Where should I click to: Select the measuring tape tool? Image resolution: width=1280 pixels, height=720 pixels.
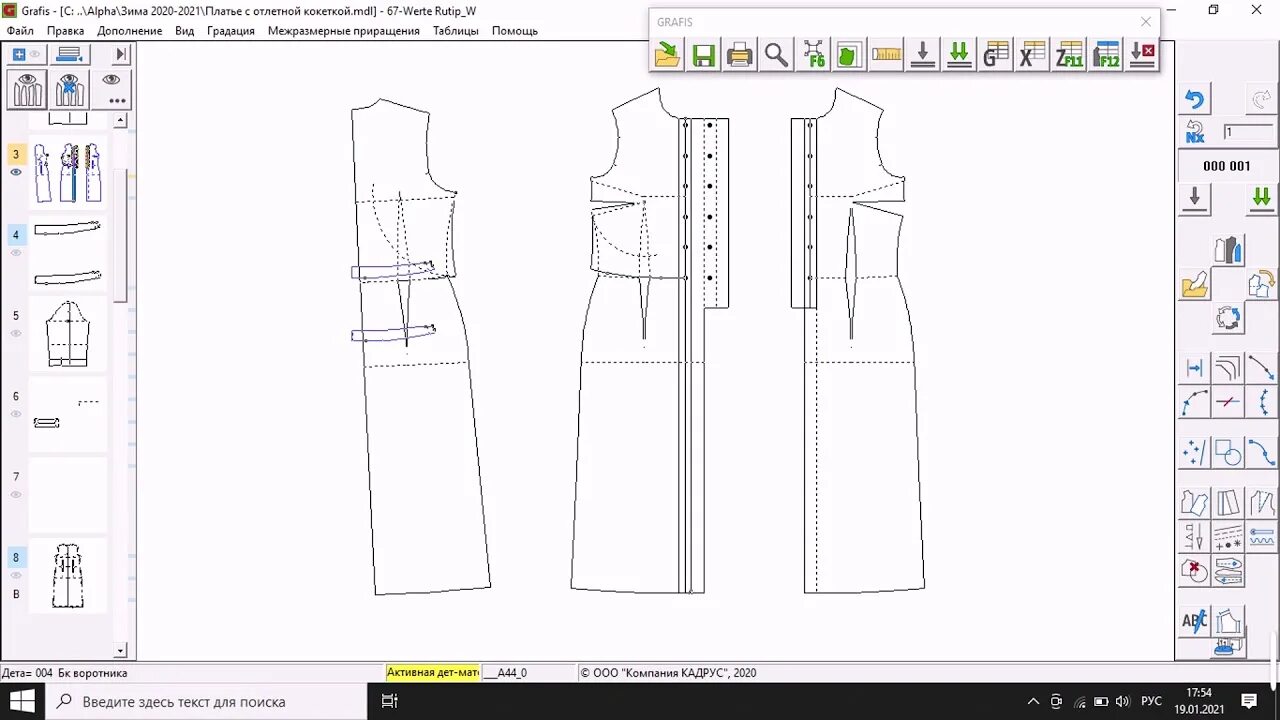point(886,55)
